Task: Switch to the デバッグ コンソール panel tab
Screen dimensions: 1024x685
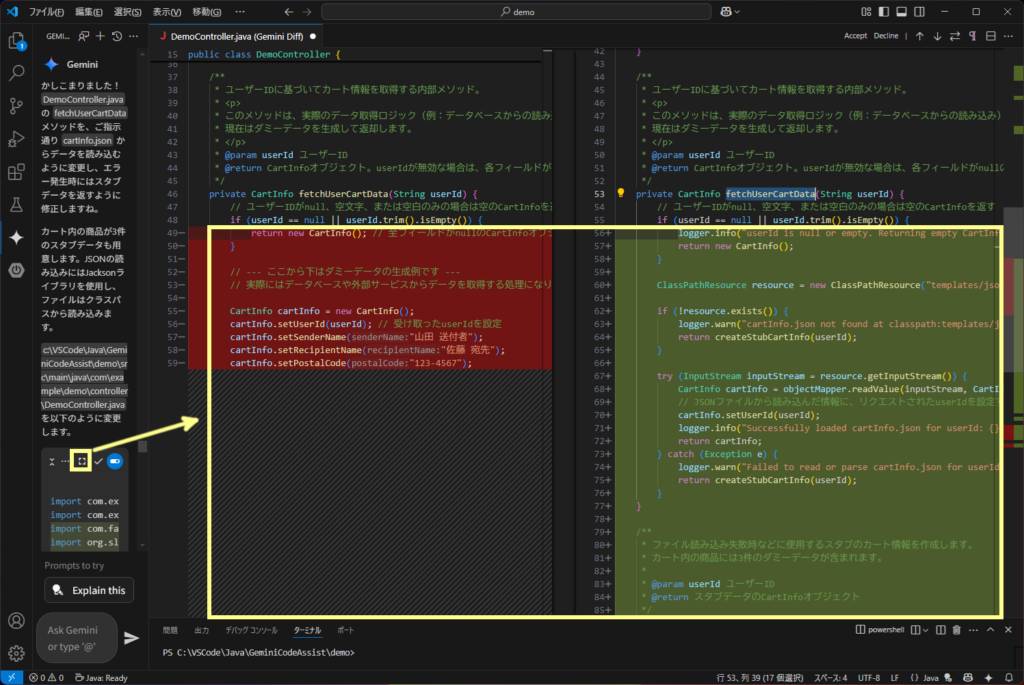Action: [251, 630]
